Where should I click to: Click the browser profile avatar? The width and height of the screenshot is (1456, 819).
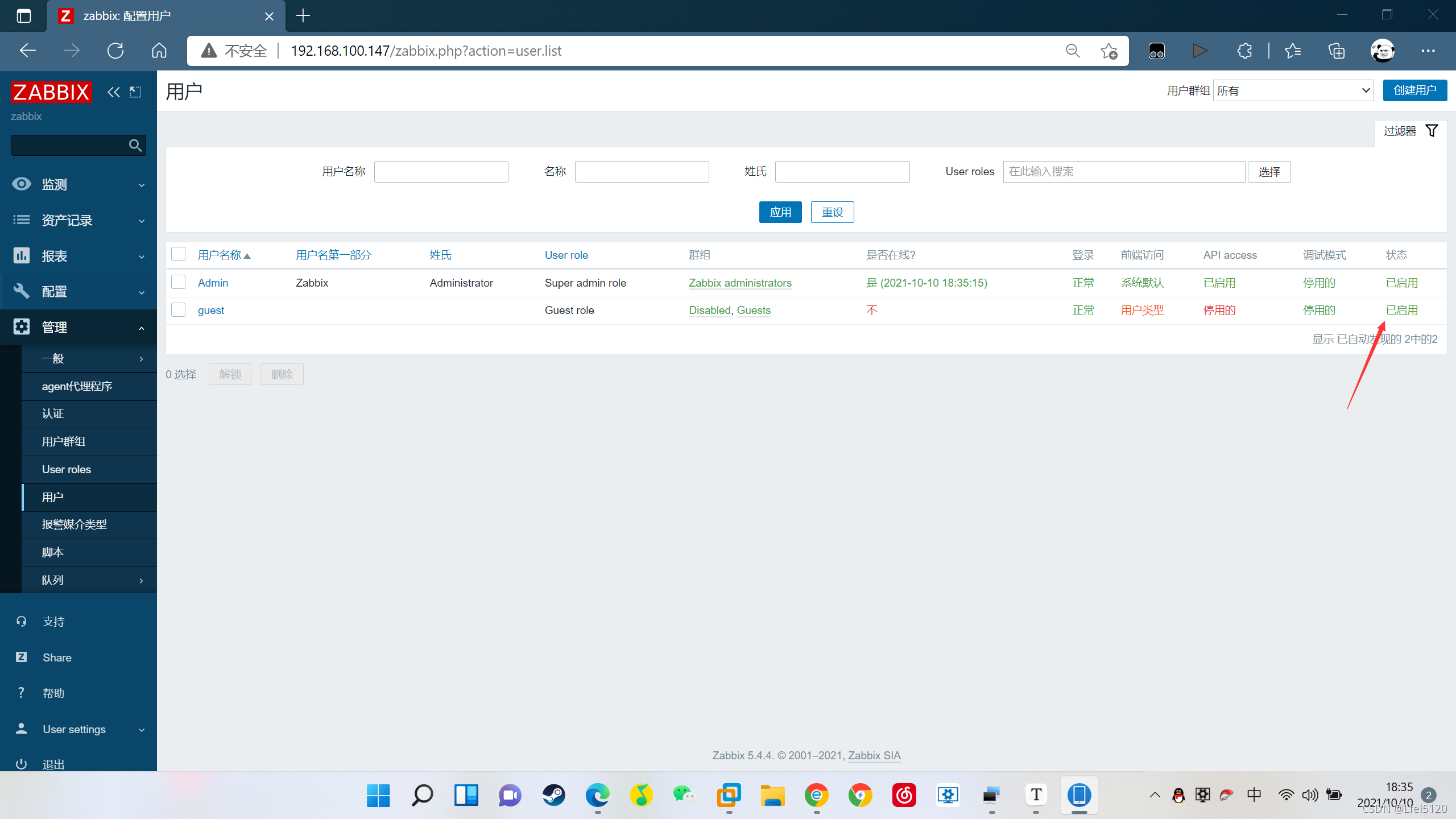pyautogui.click(x=1382, y=51)
